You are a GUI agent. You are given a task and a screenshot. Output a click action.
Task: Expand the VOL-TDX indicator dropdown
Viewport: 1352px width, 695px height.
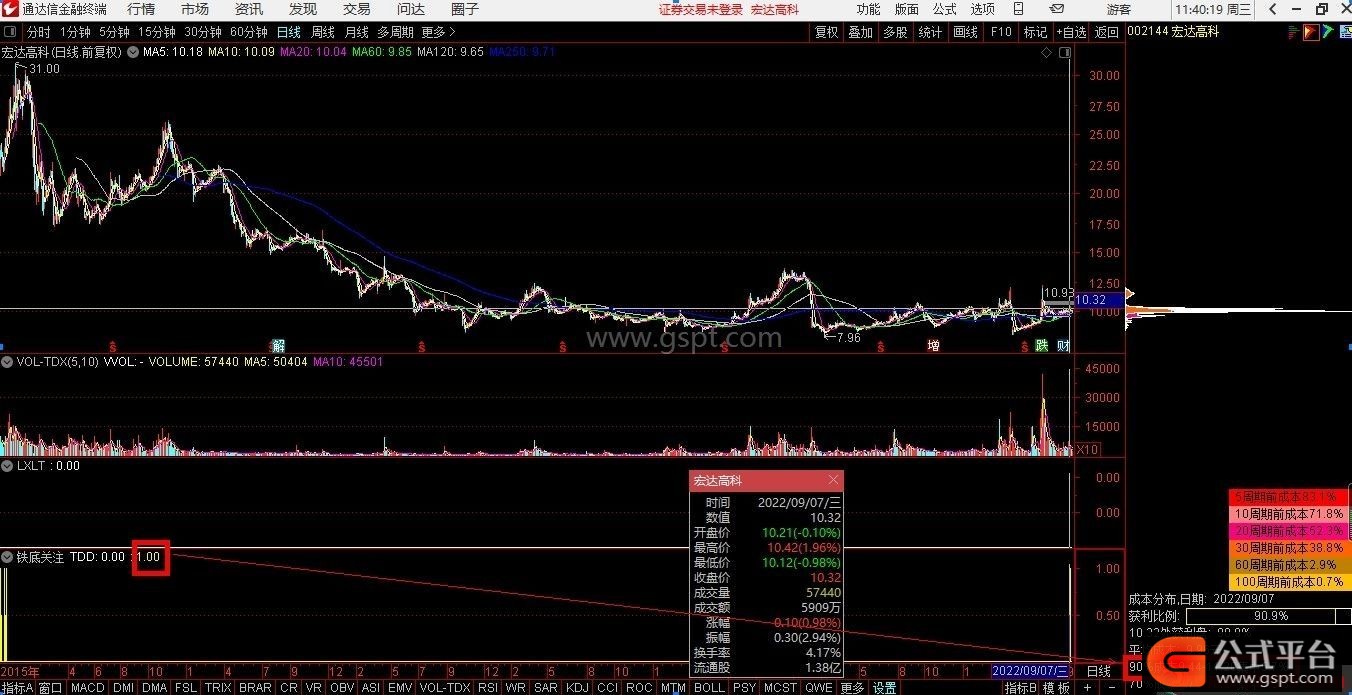click(x=7, y=362)
